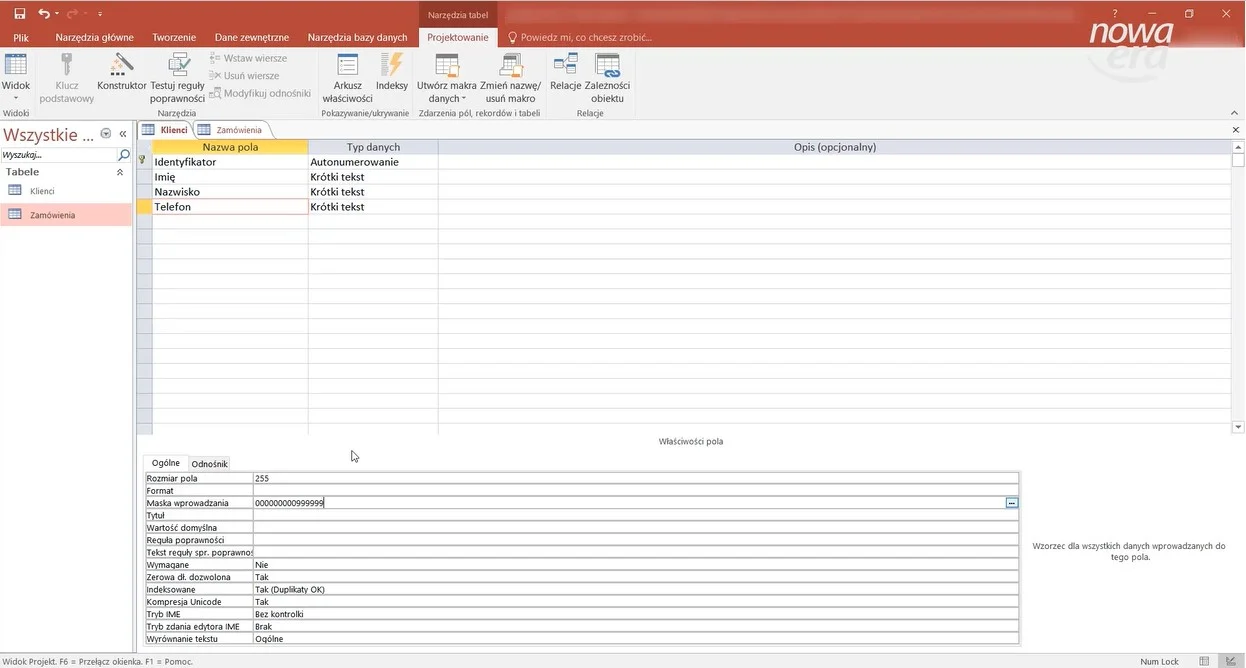Click the input mask builder ellipsis button
This screenshot has width=1246, height=668.
click(x=1012, y=503)
